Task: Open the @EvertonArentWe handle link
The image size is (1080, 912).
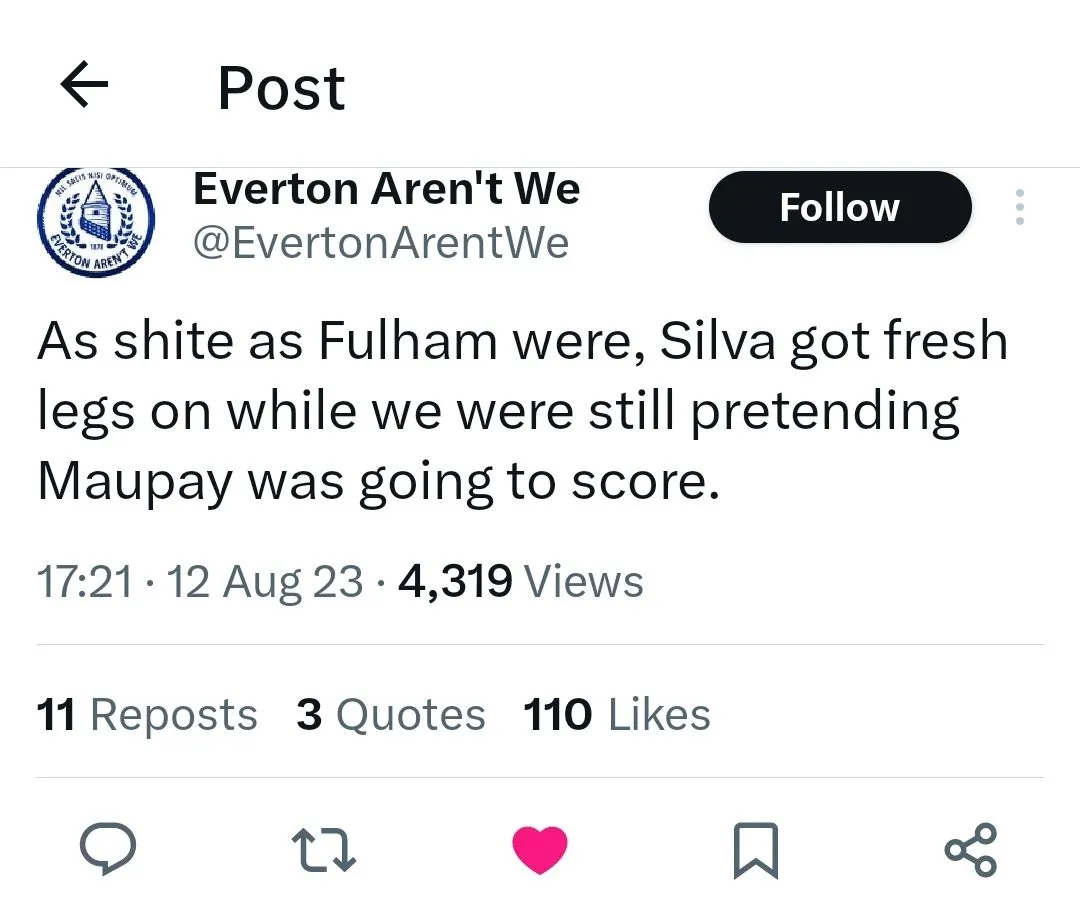Action: (380, 242)
